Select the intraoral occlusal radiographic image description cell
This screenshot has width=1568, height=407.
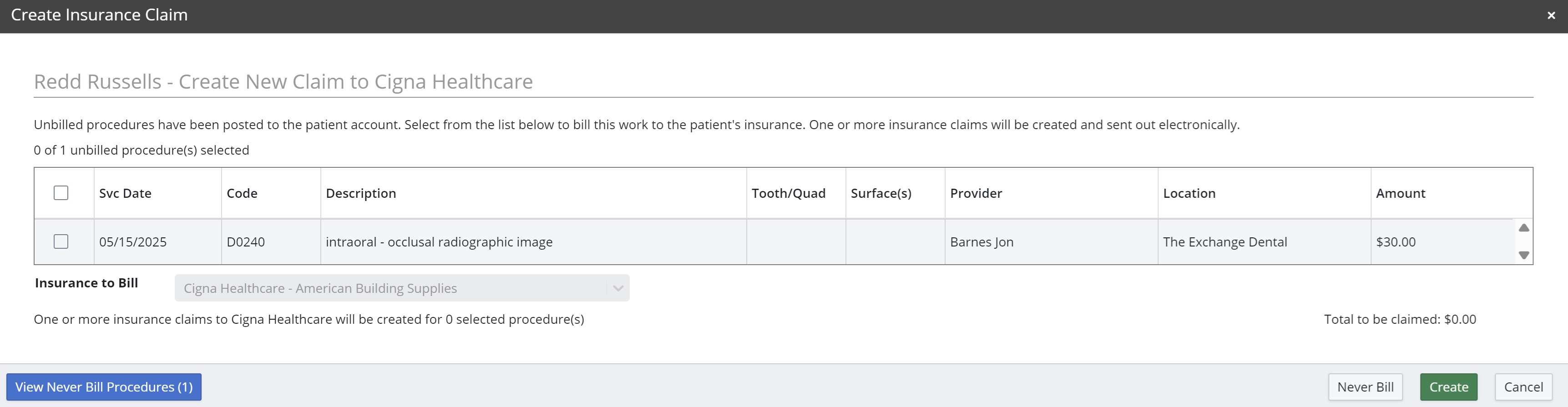point(439,242)
